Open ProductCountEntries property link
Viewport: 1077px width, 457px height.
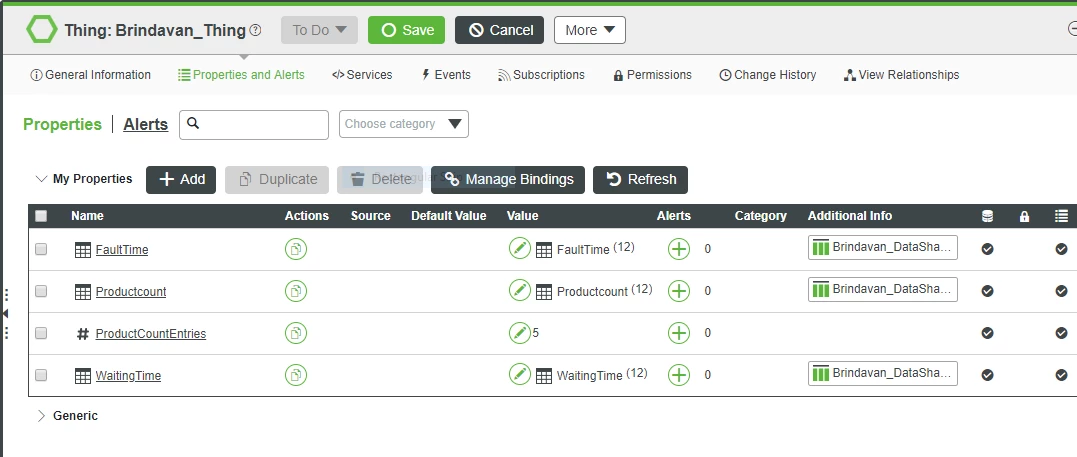[150, 333]
